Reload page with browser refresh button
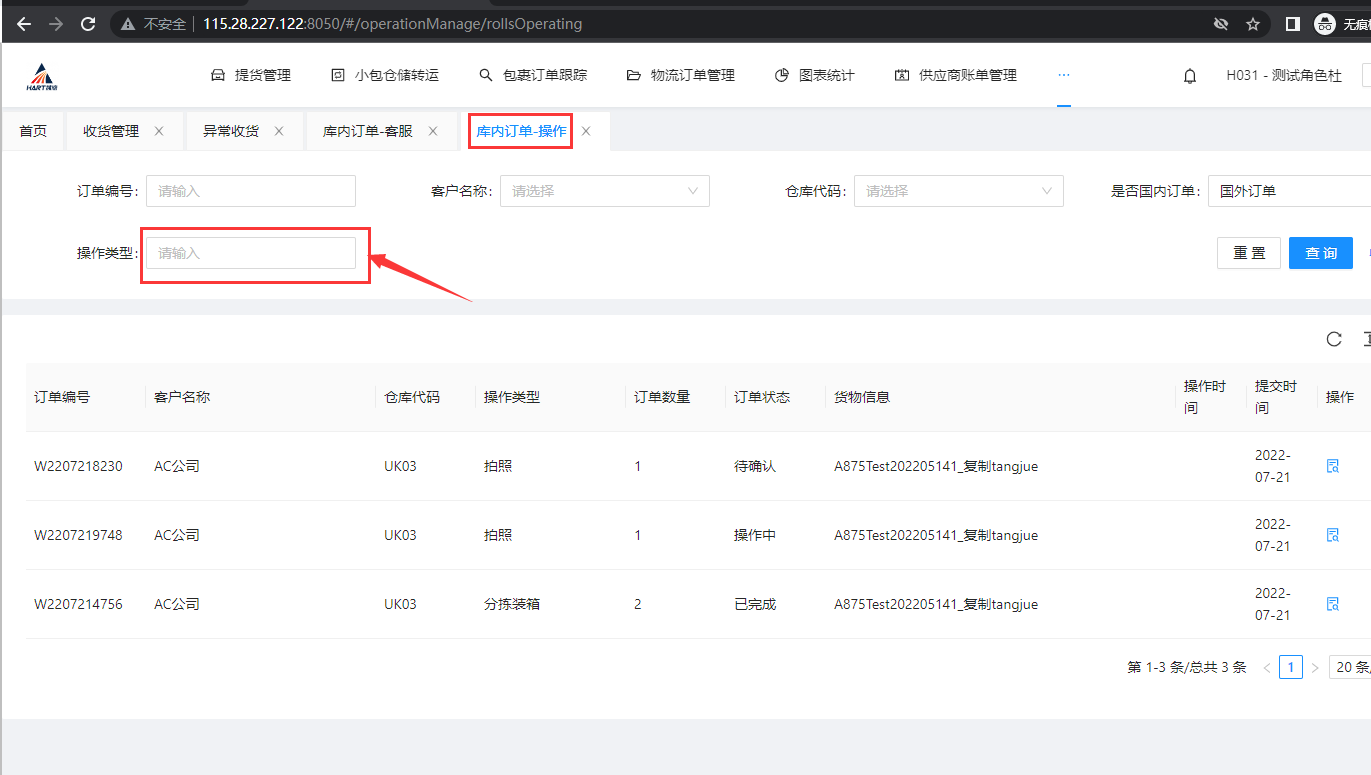 tap(88, 23)
